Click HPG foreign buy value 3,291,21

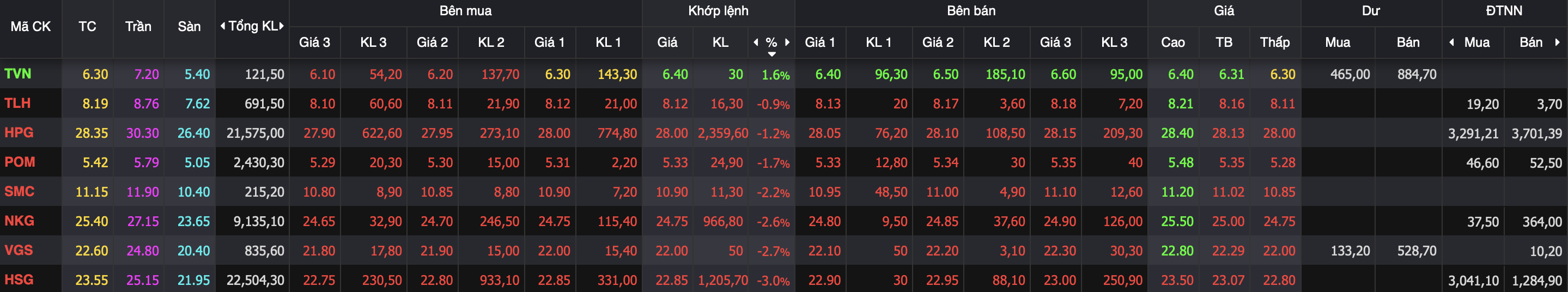1473,133
